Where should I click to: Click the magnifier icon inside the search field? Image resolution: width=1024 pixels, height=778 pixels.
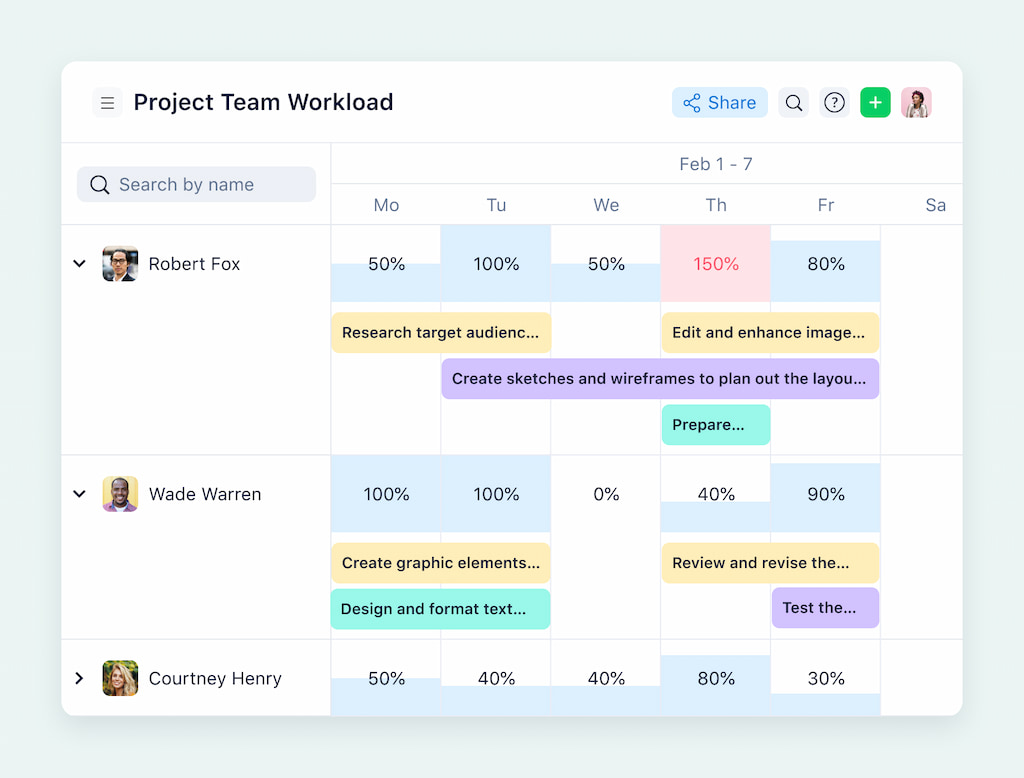point(99,184)
